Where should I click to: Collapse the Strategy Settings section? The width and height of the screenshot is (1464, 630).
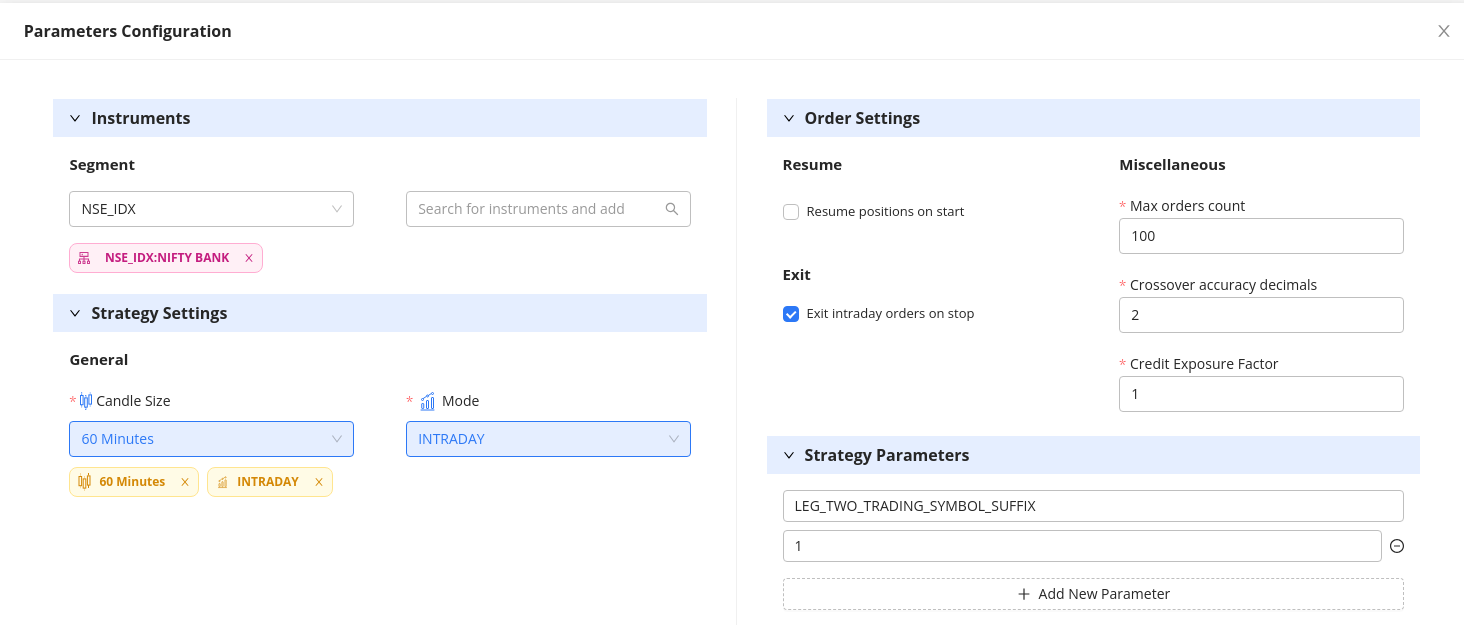coord(75,313)
